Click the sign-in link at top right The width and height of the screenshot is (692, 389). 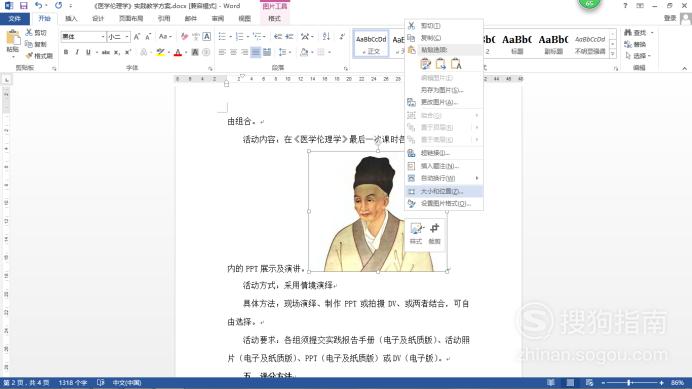[670, 18]
